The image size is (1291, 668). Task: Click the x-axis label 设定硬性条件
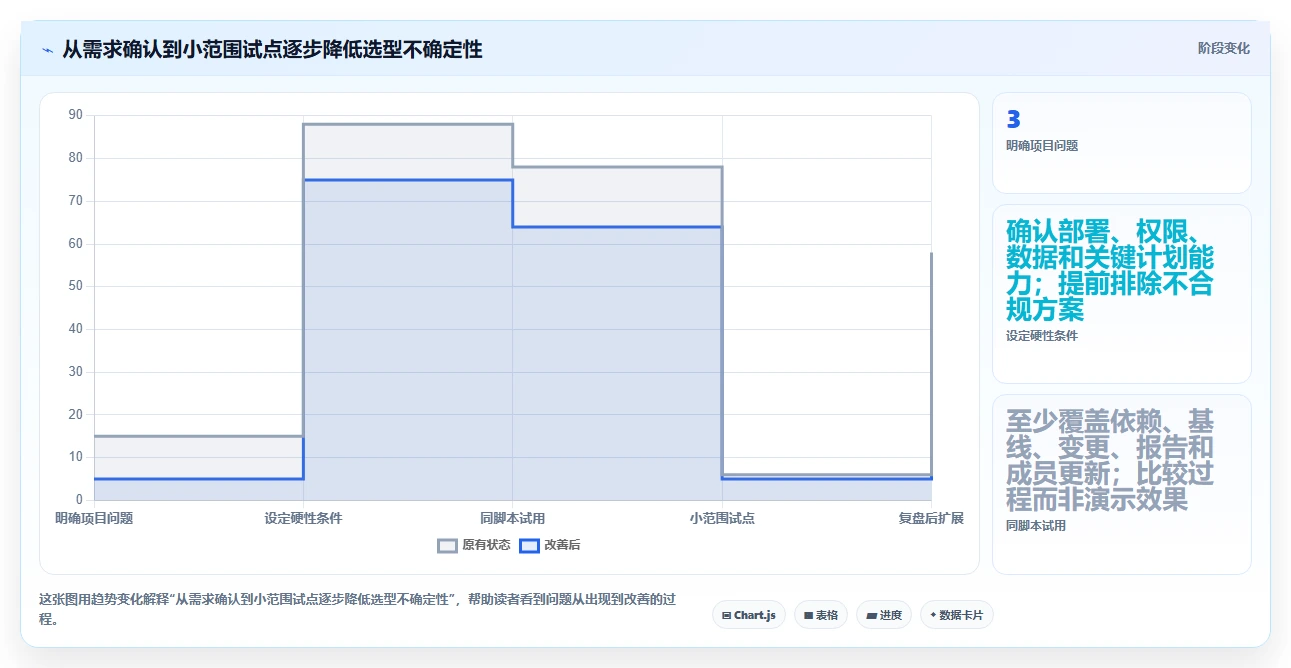pos(303,518)
